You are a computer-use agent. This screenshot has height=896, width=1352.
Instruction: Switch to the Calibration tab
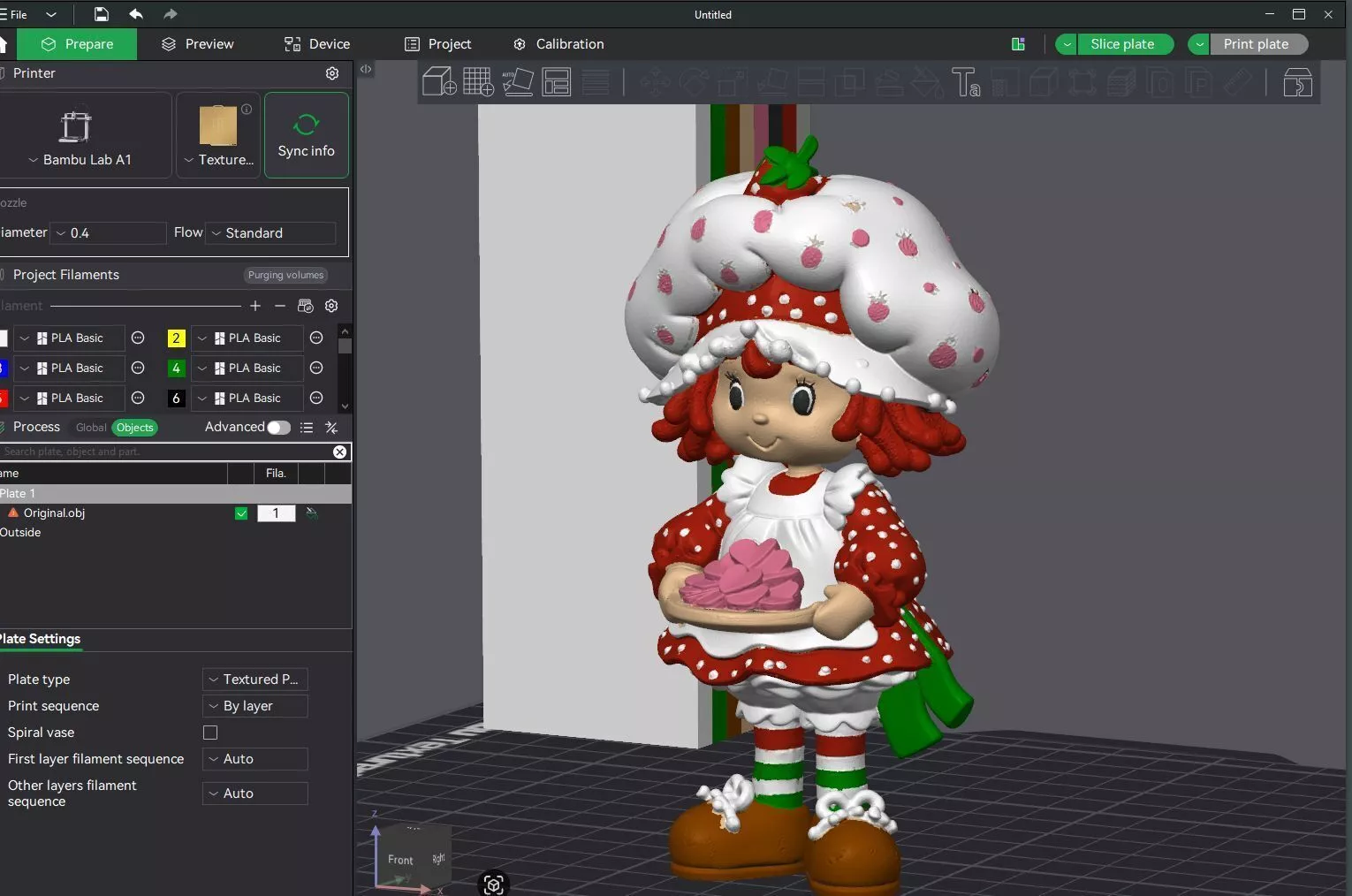(559, 44)
